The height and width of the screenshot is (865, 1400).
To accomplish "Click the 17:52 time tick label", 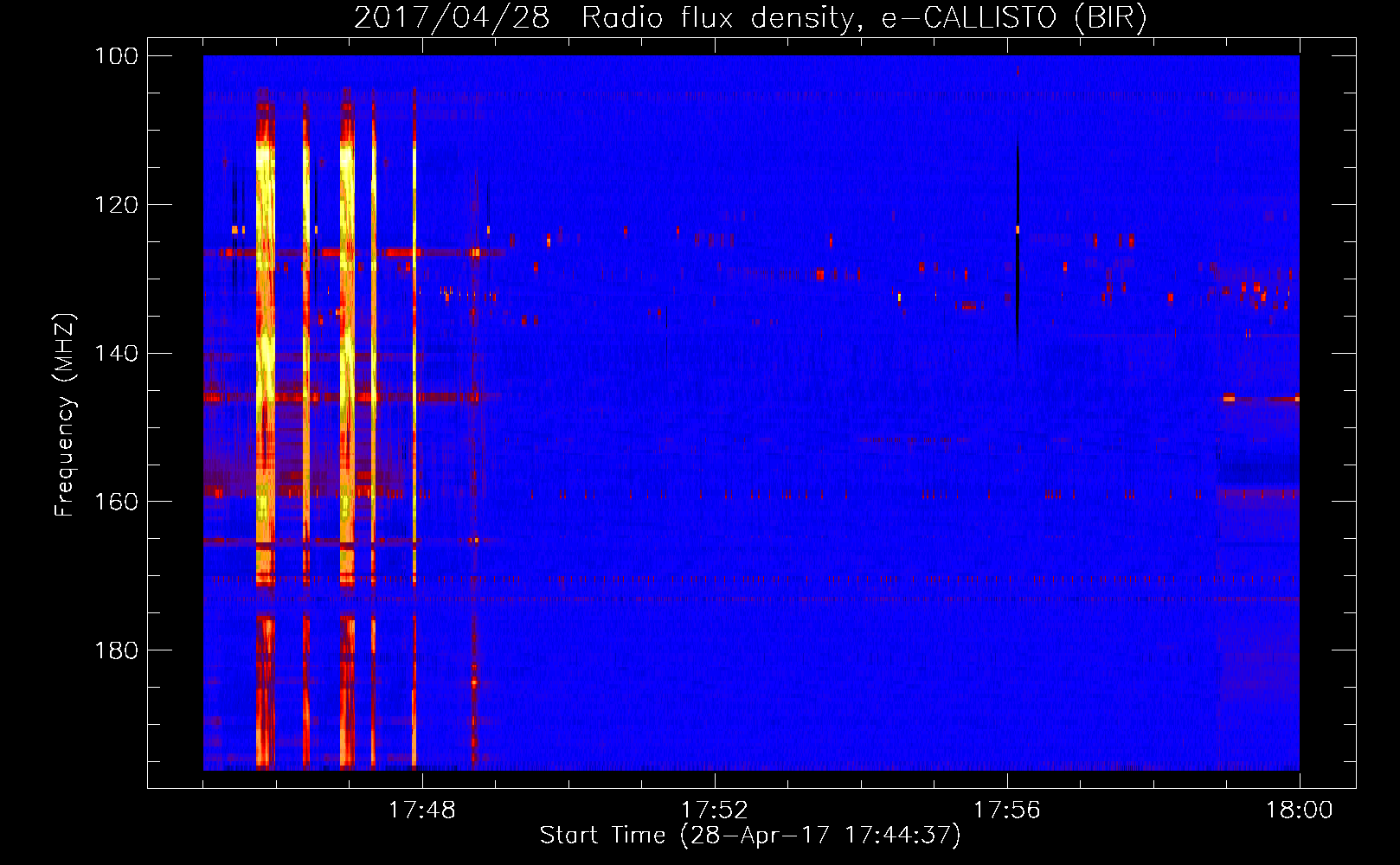I will [715, 811].
